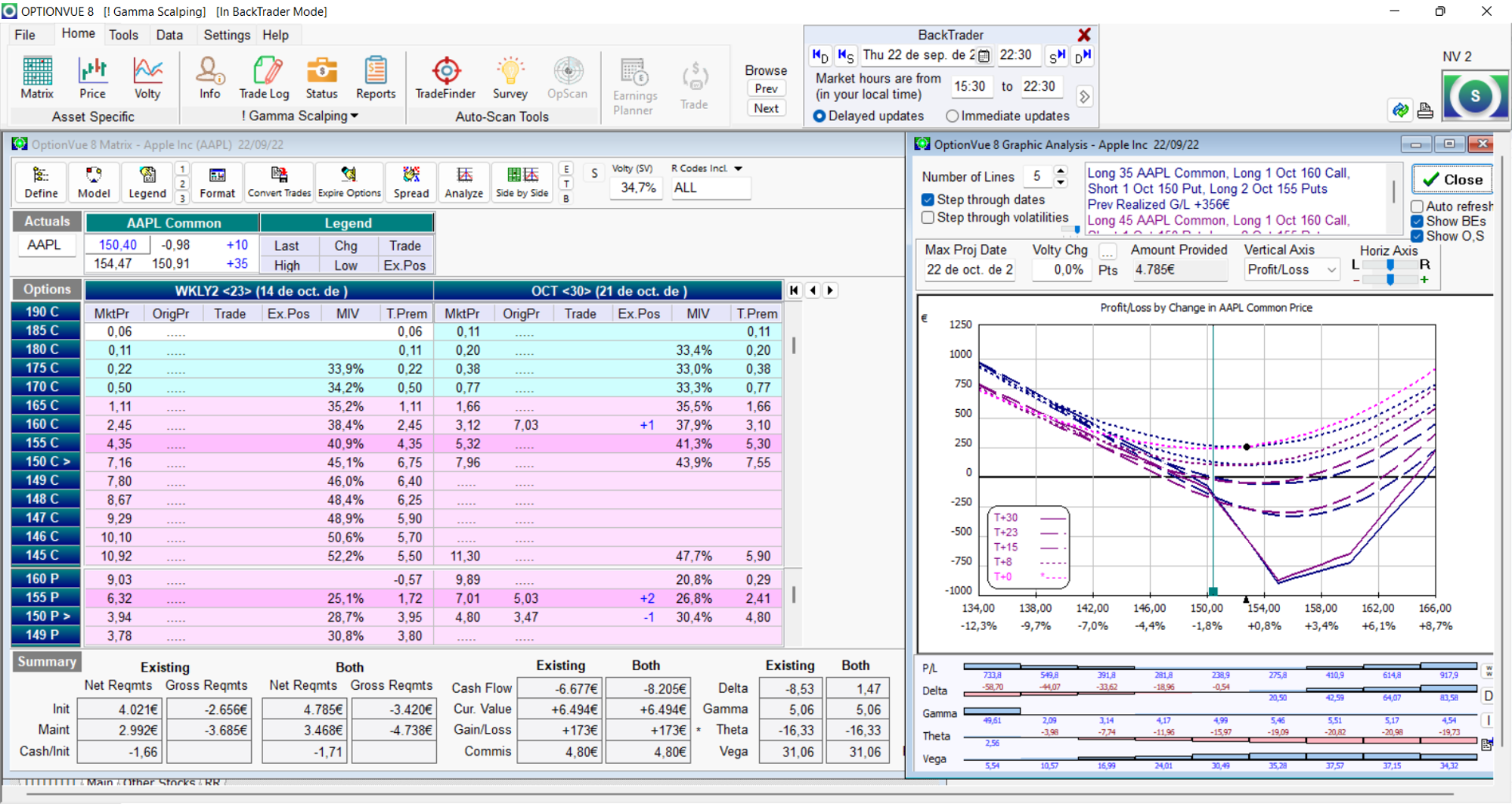This screenshot has width=1512, height=804.
Task: Uncheck Step through dates
Action: (x=928, y=200)
